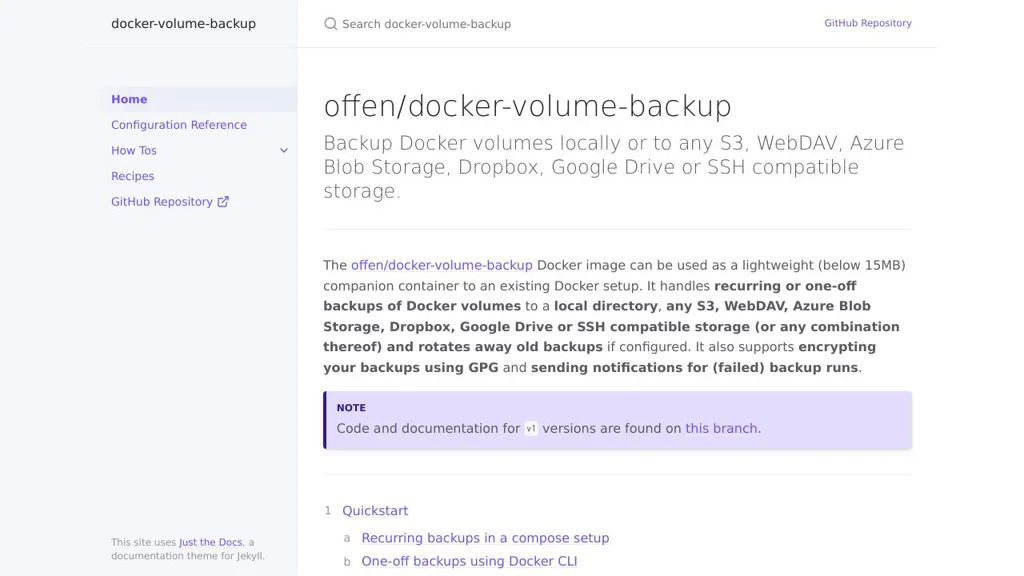The image size is (1024, 576).
Task: Click the v1 code tag in the note
Action: pyautogui.click(x=531, y=429)
